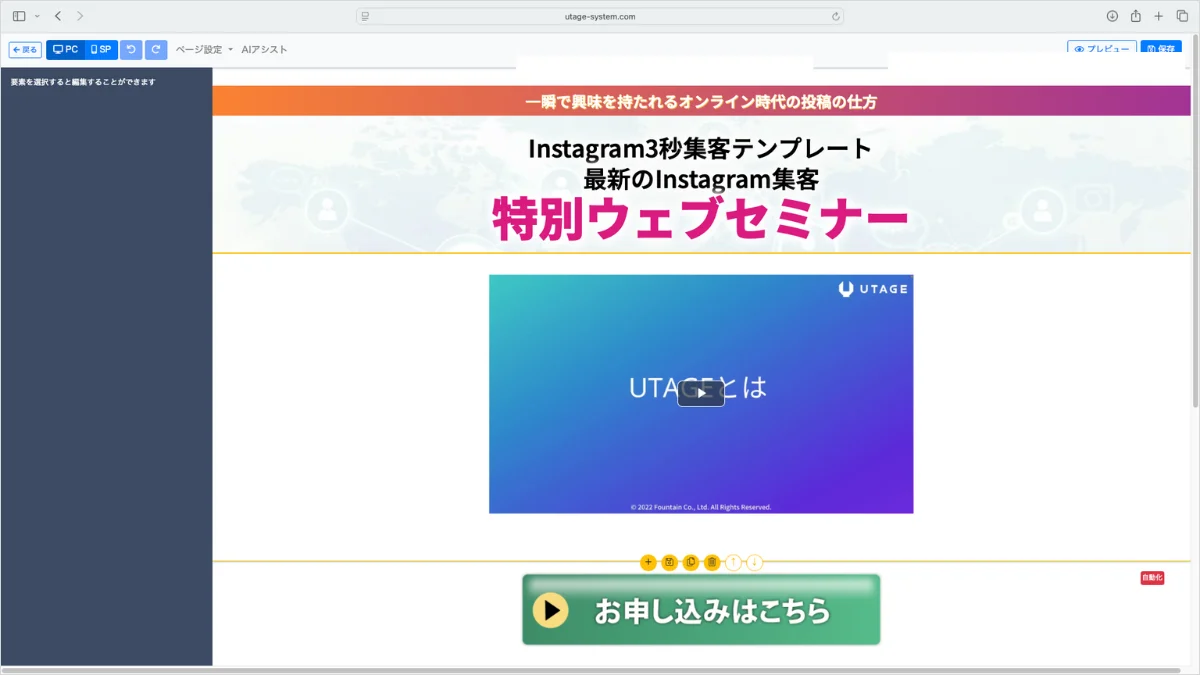
Task: Open a new Safari tab
Action: pos(1159,16)
